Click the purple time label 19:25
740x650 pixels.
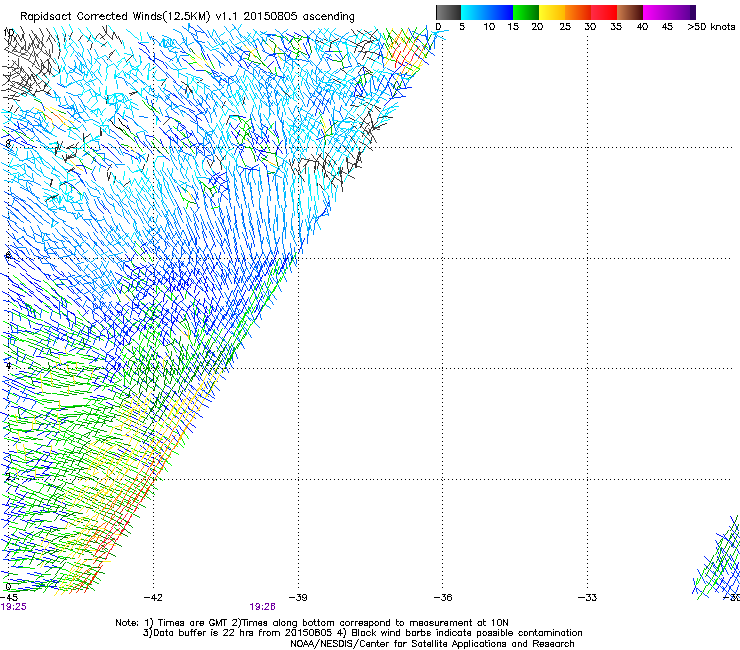pyautogui.click(x=14, y=607)
